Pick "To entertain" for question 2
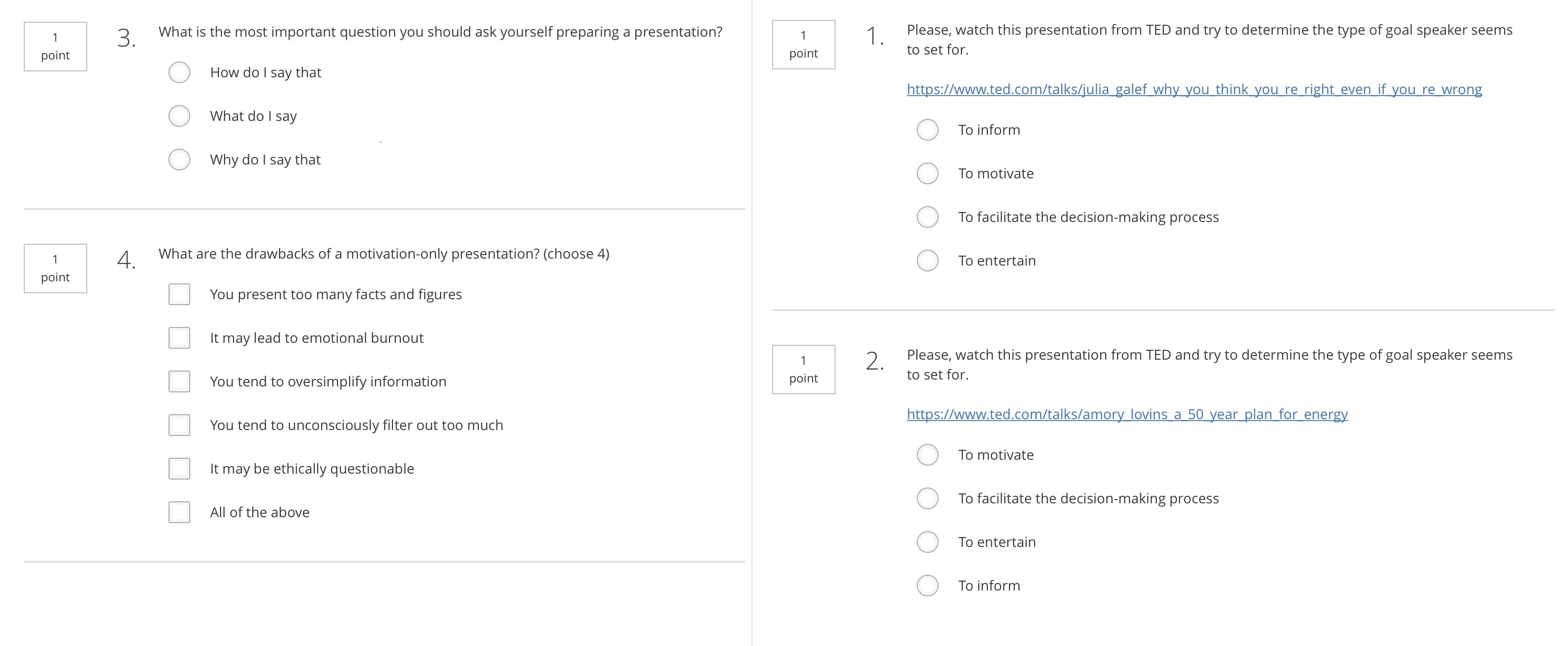 927,542
